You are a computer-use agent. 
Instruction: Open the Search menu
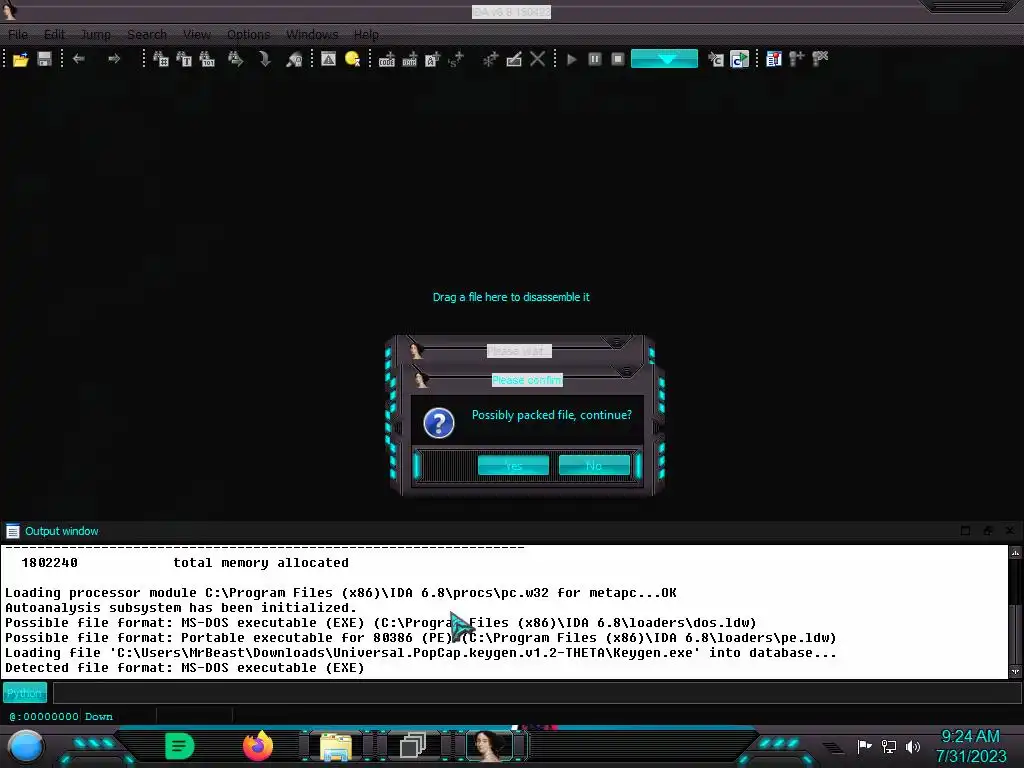[147, 35]
